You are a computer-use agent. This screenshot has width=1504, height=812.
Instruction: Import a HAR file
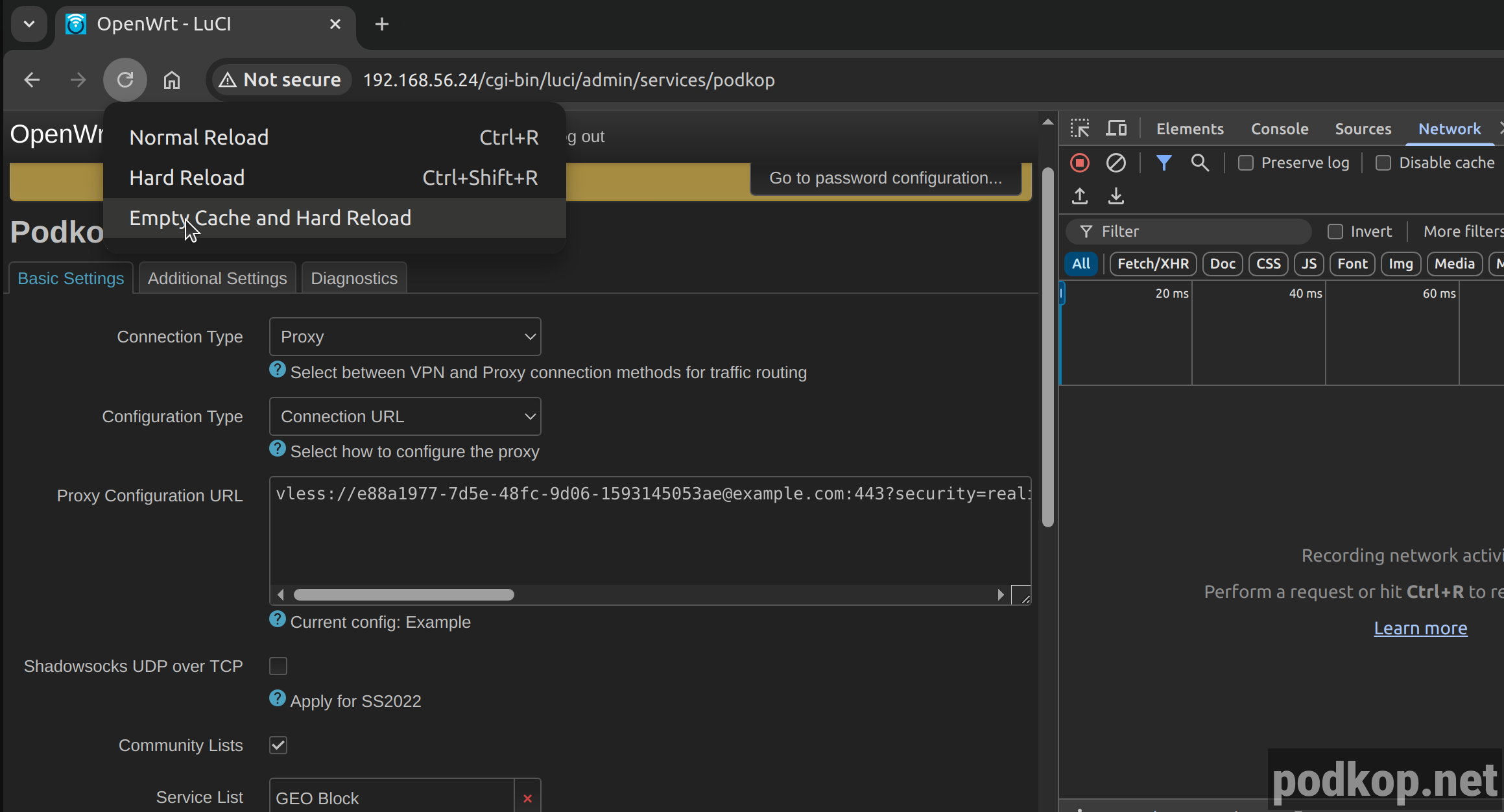[x=1079, y=196]
